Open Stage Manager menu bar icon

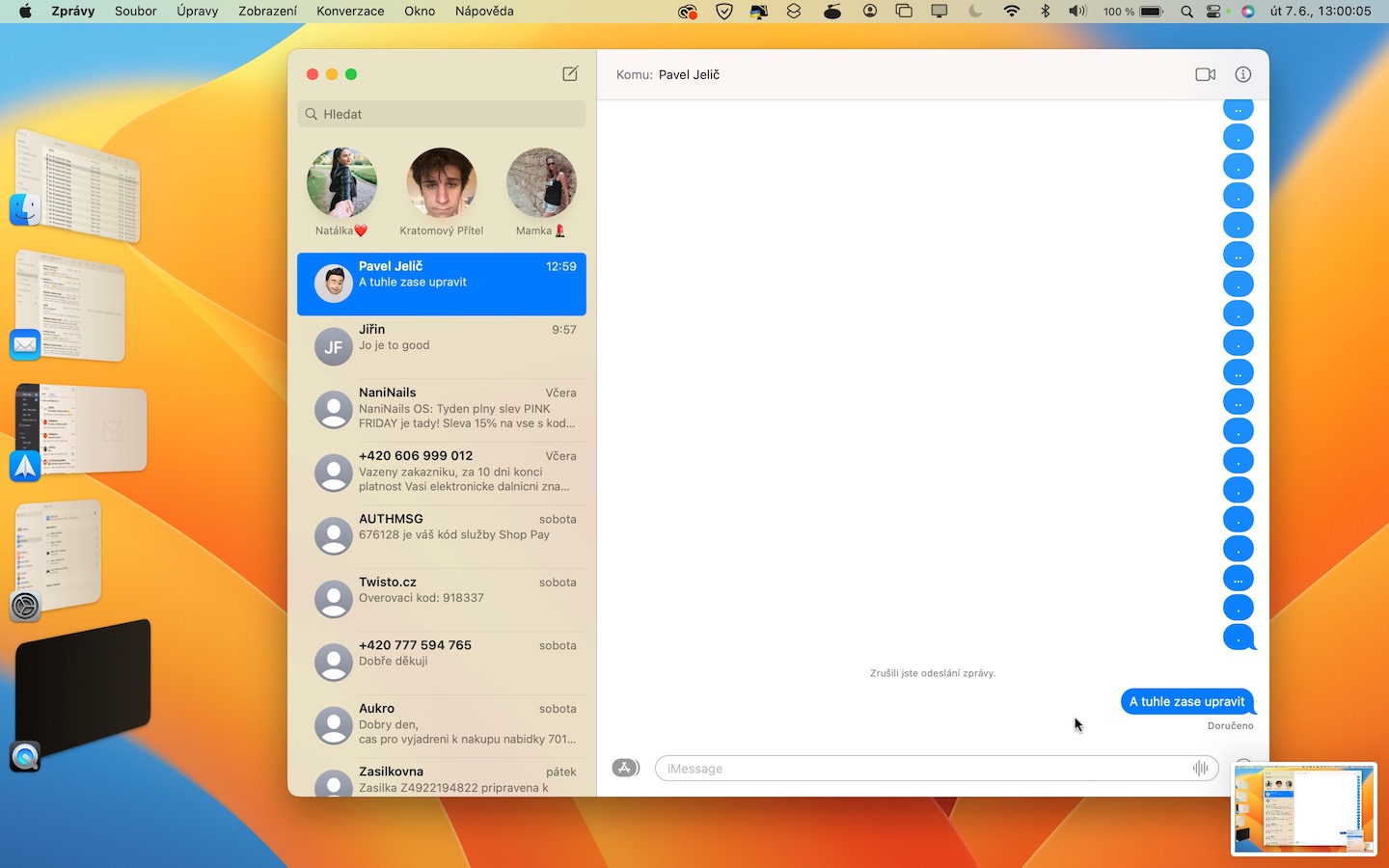tap(904, 12)
